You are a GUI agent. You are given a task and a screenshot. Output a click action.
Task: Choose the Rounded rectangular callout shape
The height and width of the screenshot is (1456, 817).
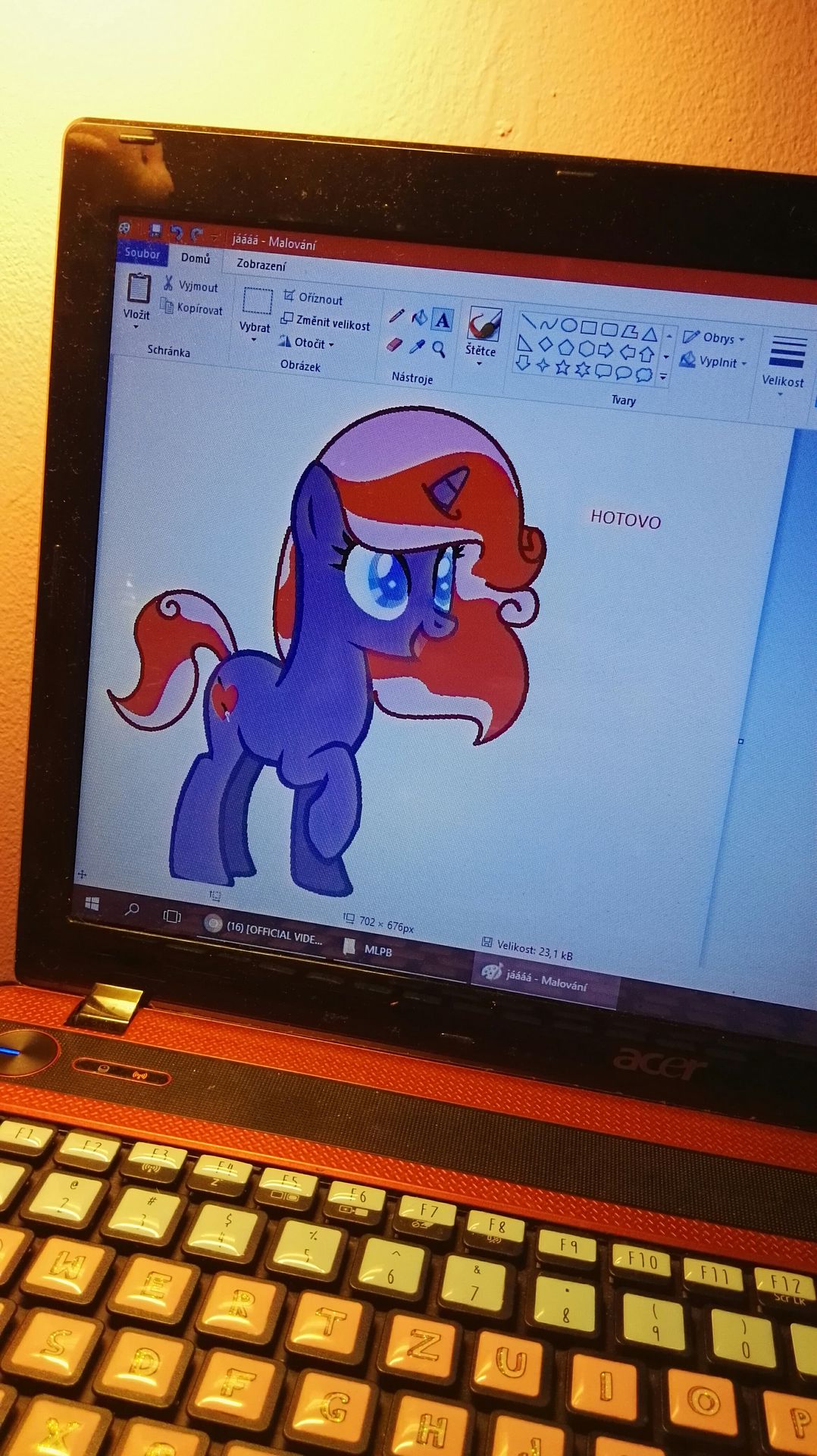pos(603,371)
